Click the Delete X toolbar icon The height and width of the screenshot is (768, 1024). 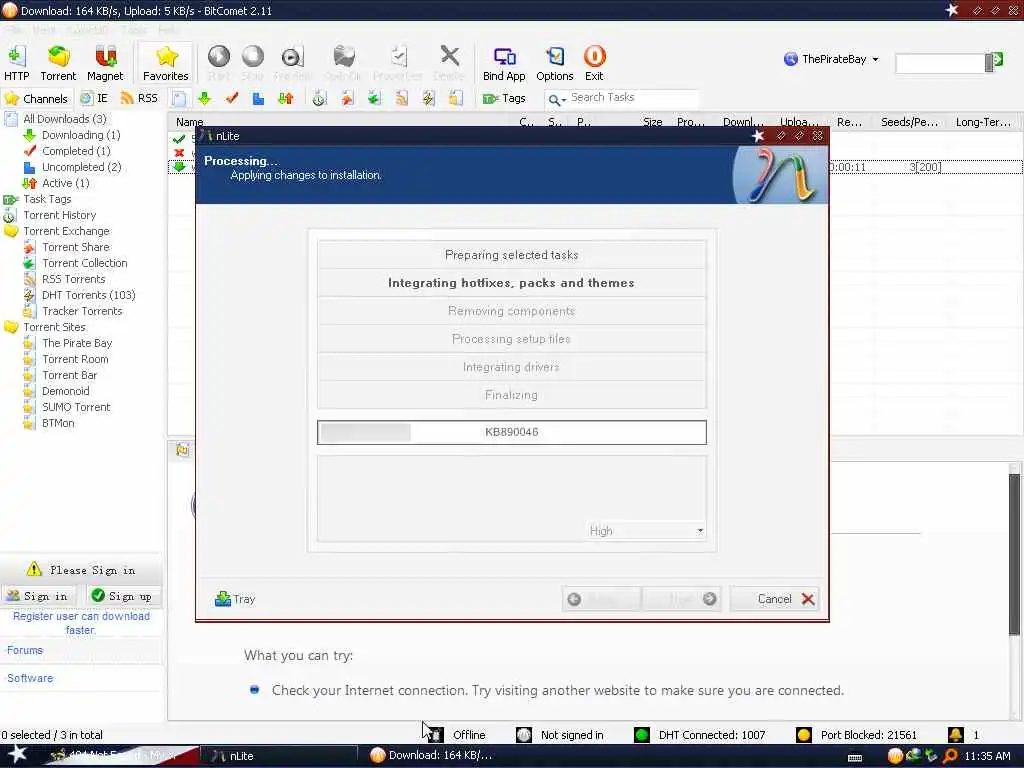pyautogui.click(x=449, y=63)
